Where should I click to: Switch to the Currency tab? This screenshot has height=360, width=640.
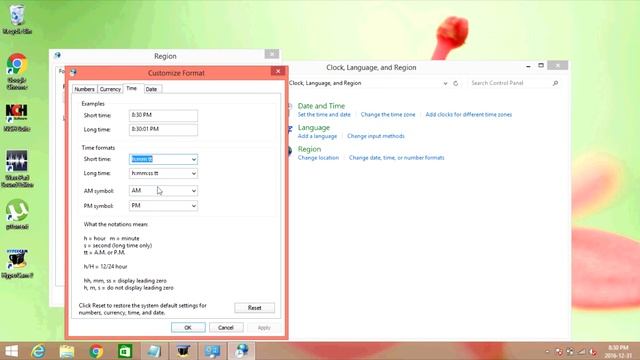(x=110, y=89)
